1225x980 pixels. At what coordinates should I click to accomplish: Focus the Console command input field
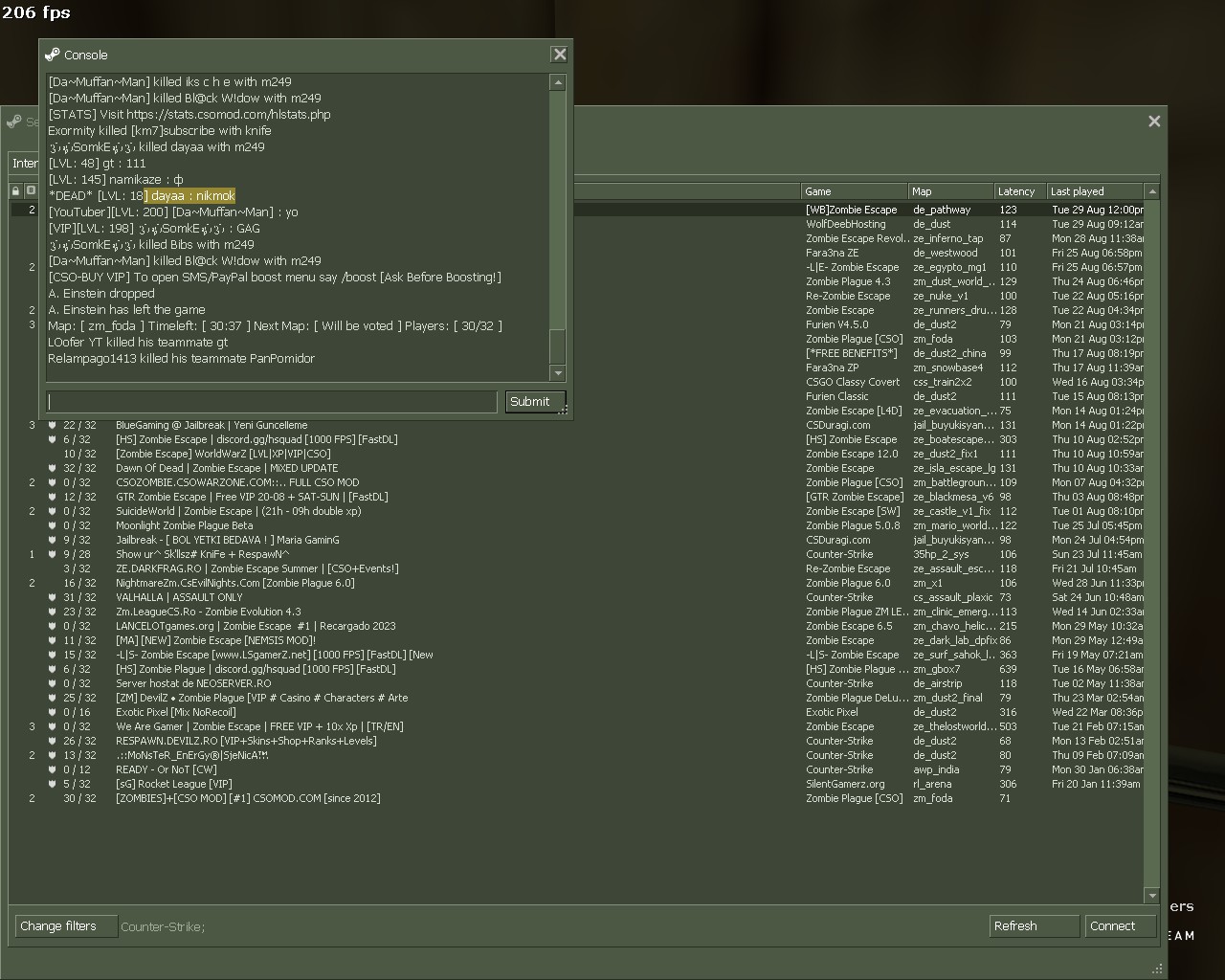coord(272,402)
